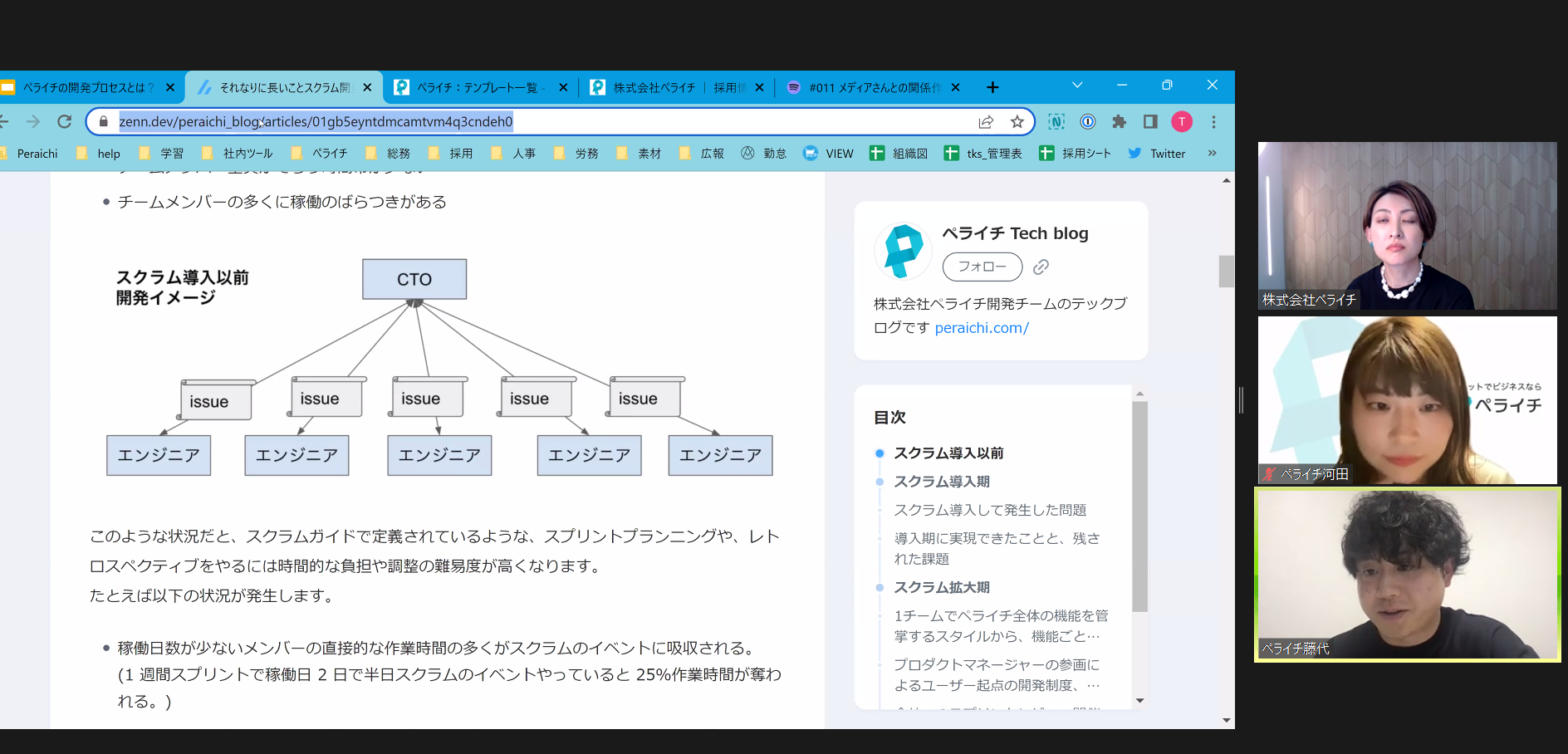Screen dimensions: 1568x754
Task: Open the Notion Web Clipper extension
Action: click(1056, 122)
